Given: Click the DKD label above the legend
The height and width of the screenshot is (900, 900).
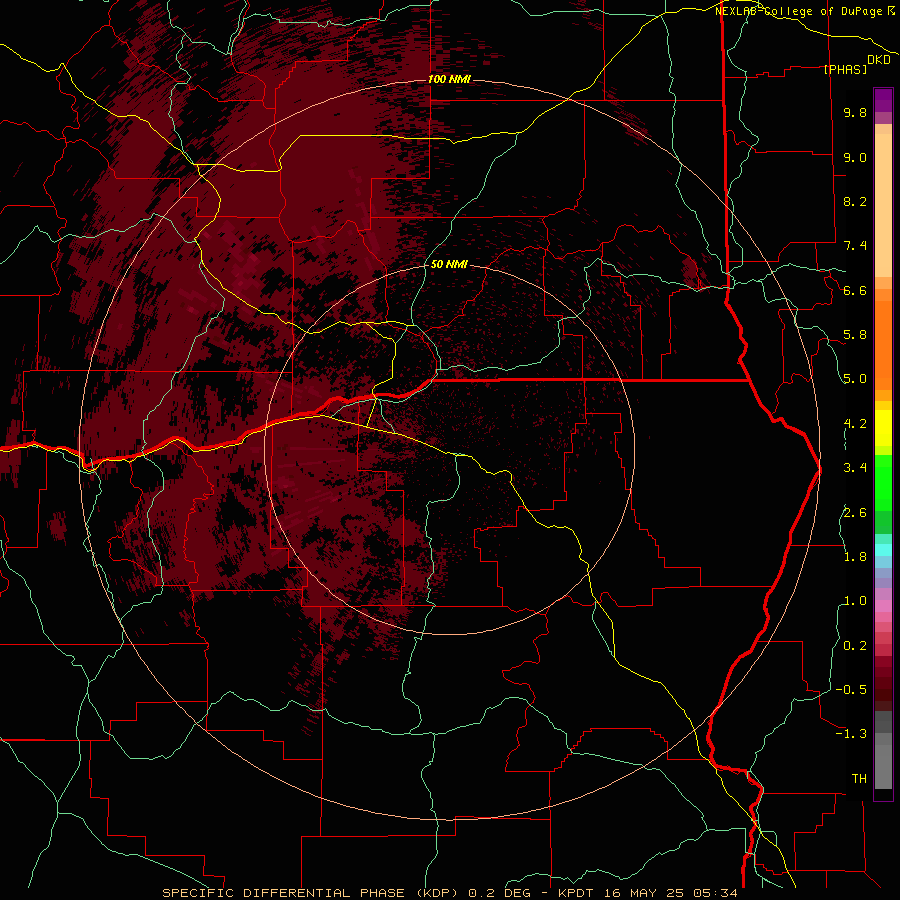Looking at the screenshot, I should 879,60.
